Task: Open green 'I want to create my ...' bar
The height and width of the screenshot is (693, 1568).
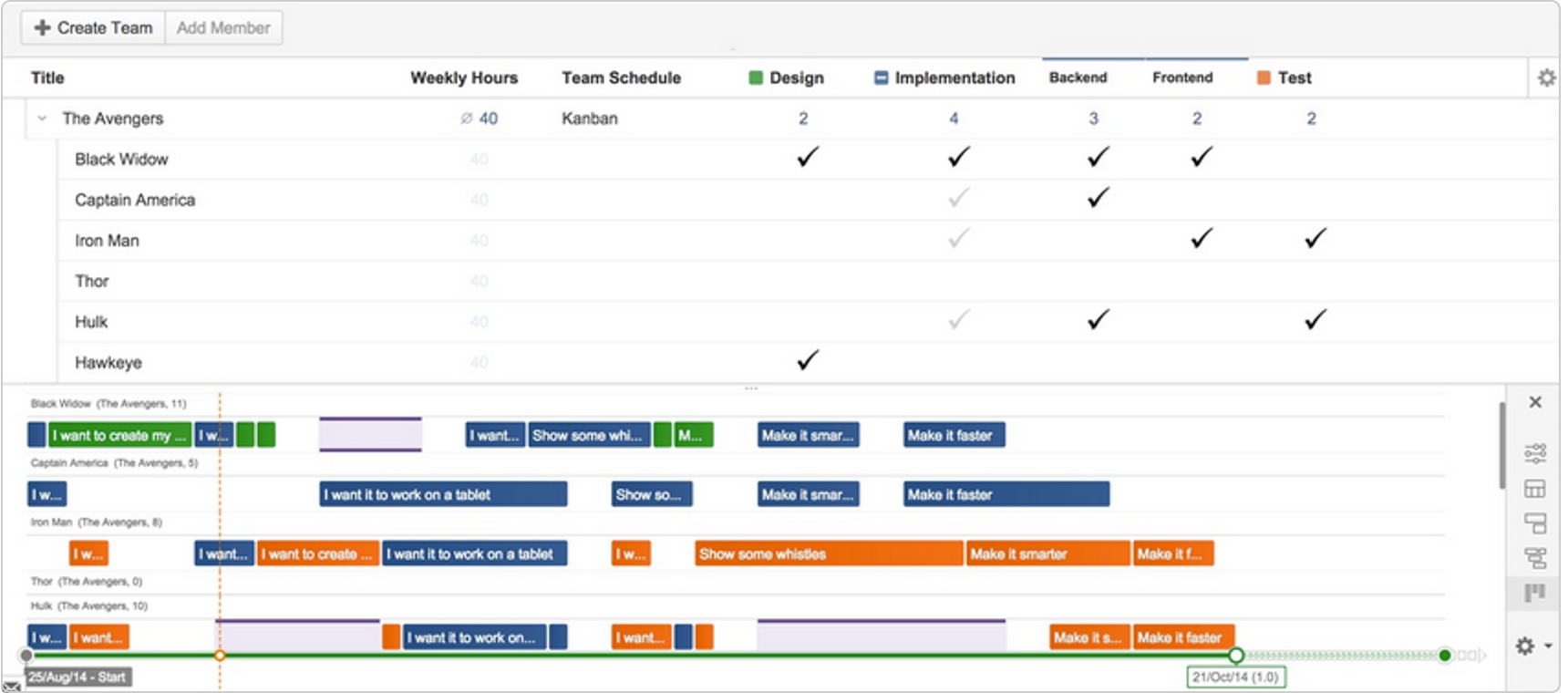Action: click(119, 435)
